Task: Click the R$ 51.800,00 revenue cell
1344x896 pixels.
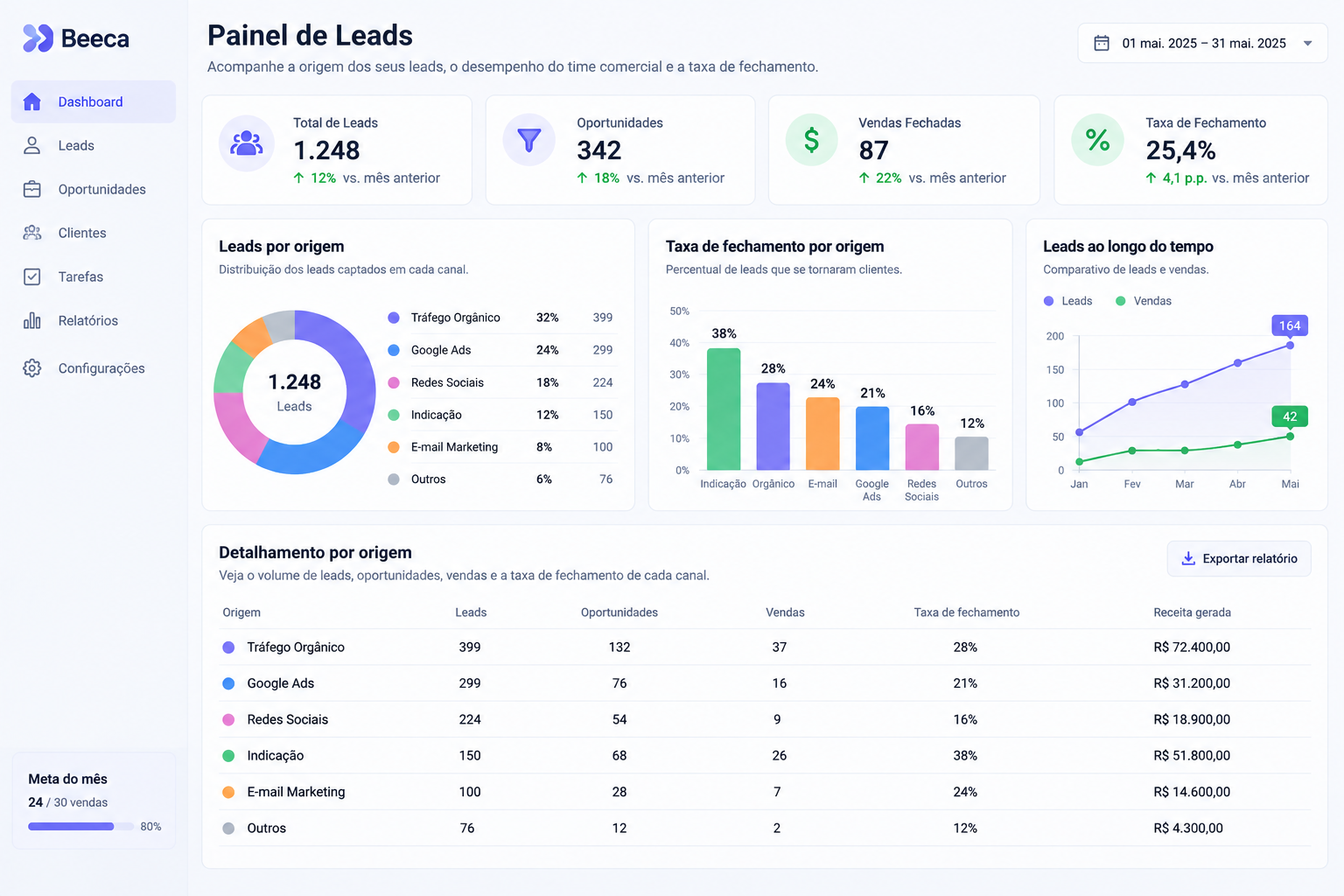Action: 1192,755
